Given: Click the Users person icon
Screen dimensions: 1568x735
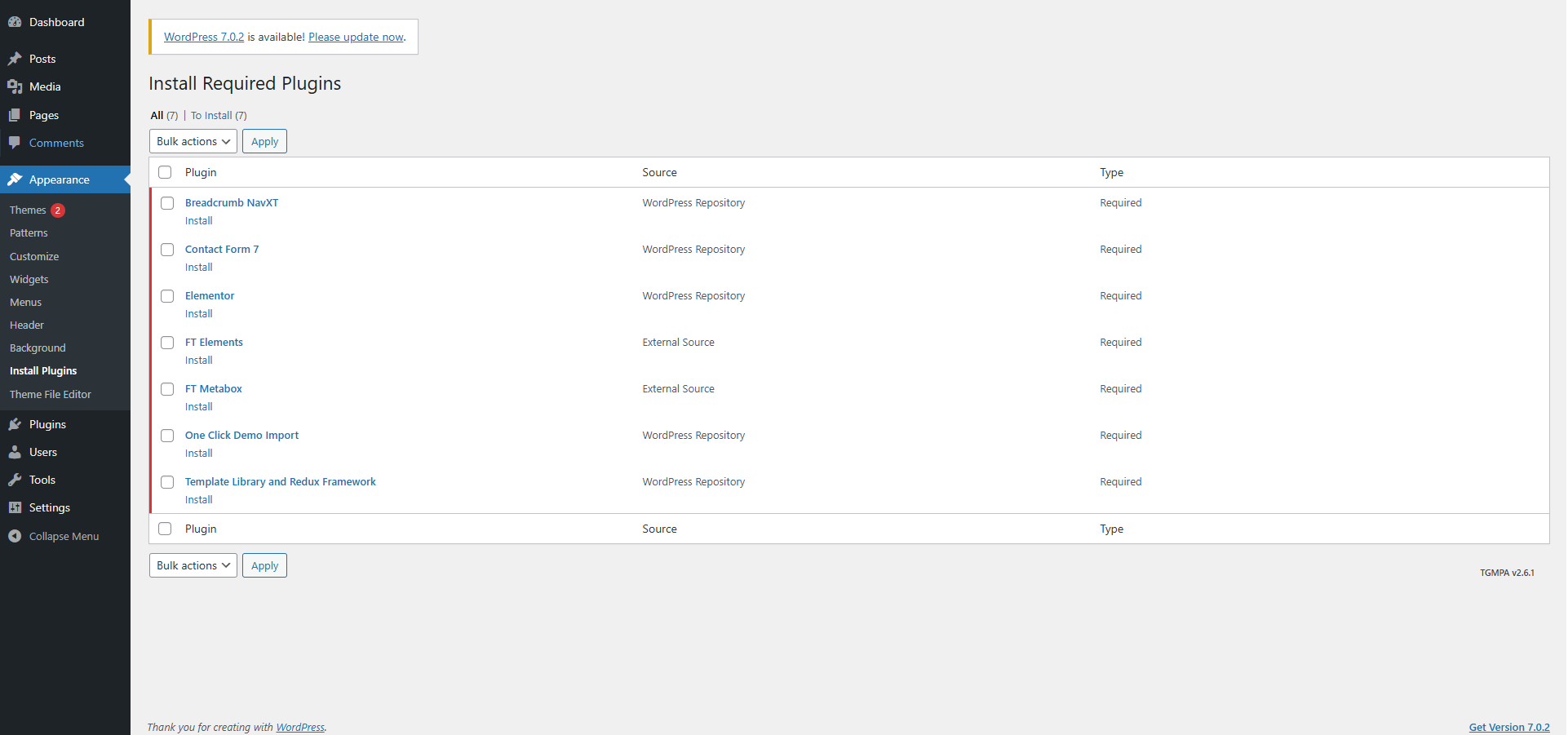Looking at the screenshot, I should [x=15, y=452].
